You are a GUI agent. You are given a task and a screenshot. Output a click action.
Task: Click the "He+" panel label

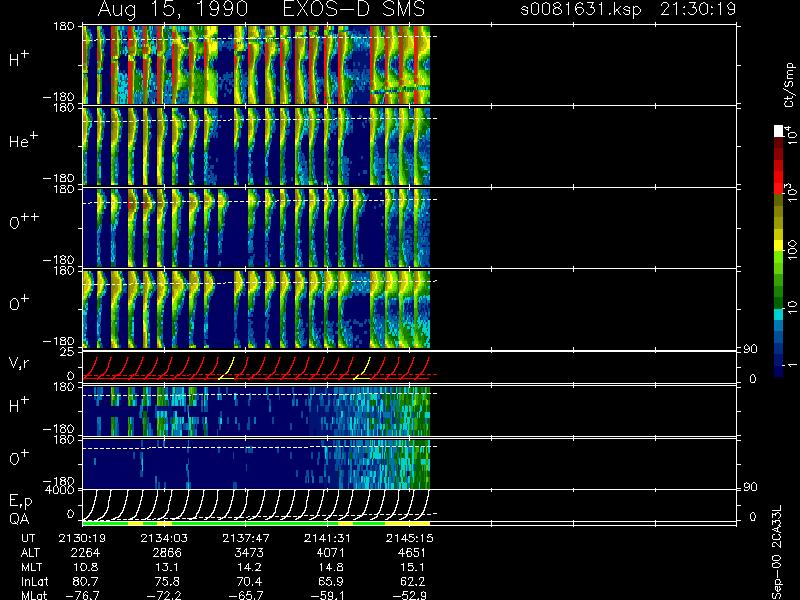pyautogui.click(x=23, y=140)
